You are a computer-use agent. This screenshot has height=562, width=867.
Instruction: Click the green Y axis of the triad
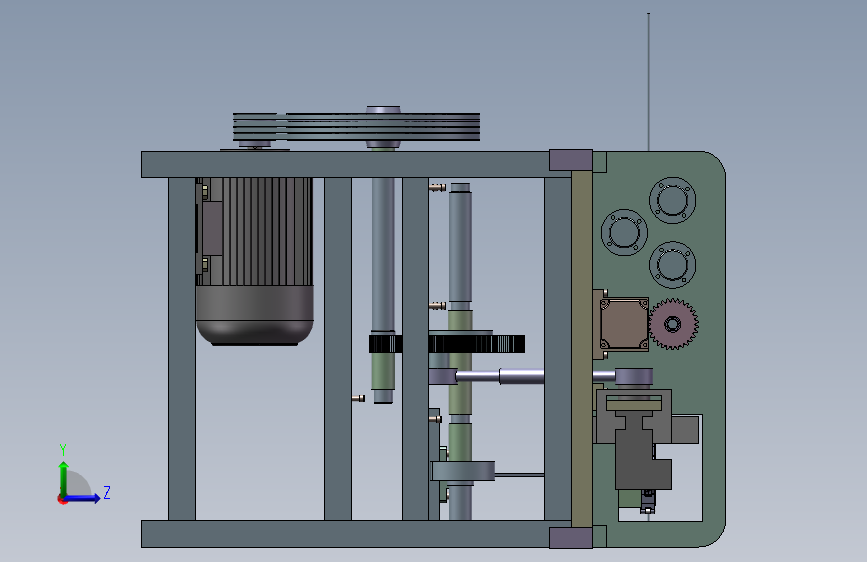[64, 480]
